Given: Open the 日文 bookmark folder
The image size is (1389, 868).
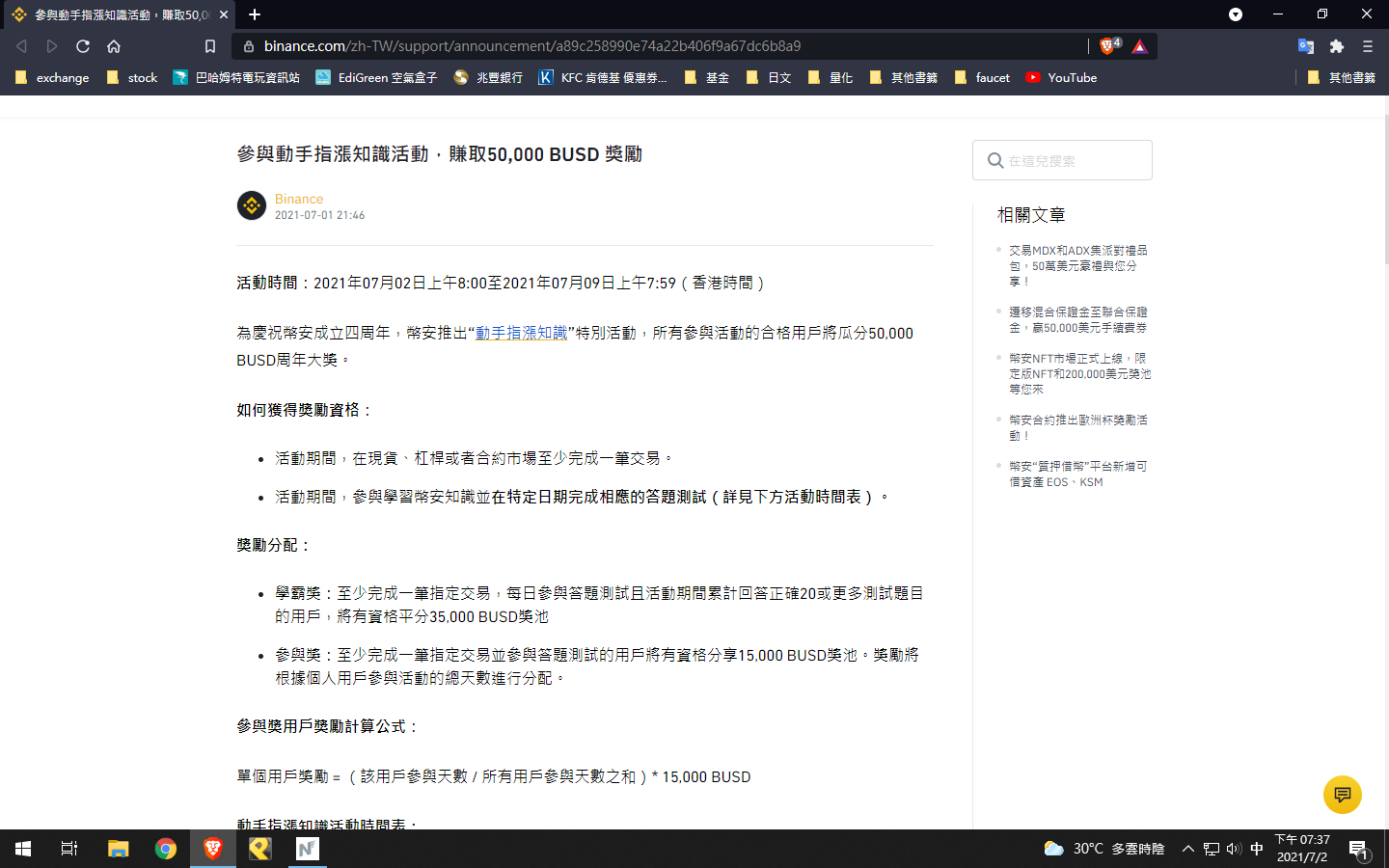Looking at the screenshot, I should pyautogui.click(x=769, y=78).
